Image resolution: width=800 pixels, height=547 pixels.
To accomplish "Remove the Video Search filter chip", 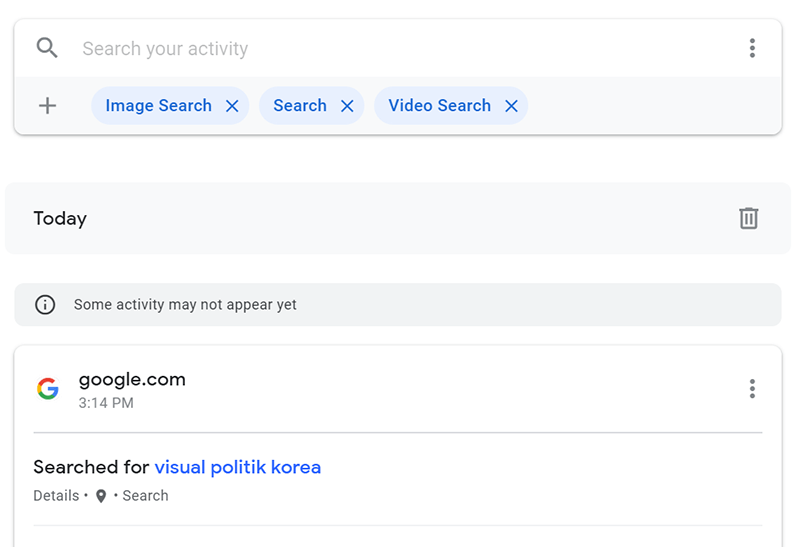I will pos(511,106).
